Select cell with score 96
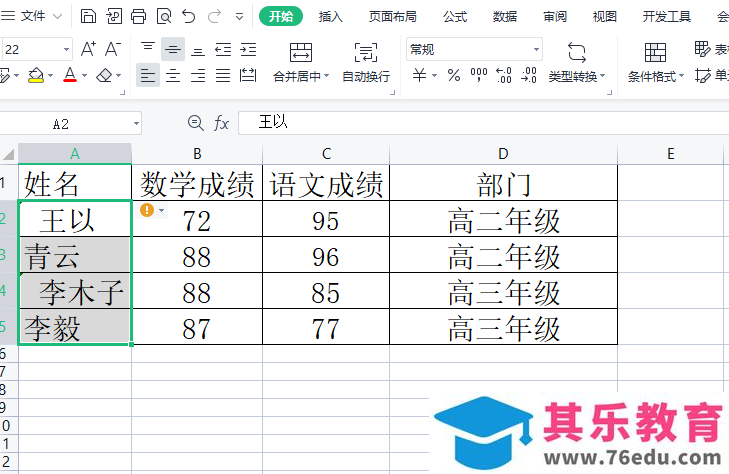This screenshot has width=729, height=474. click(325, 255)
